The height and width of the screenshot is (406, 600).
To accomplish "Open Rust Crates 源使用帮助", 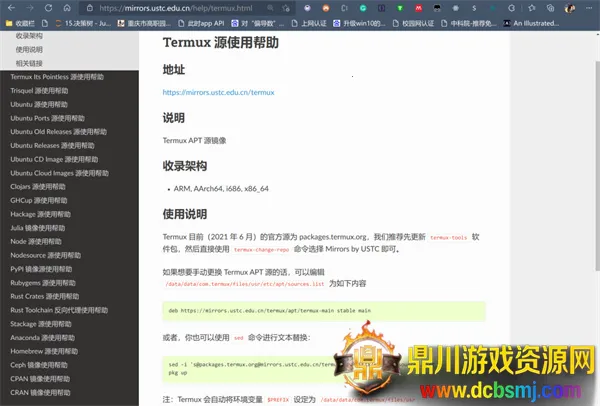I will pos(45,296).
